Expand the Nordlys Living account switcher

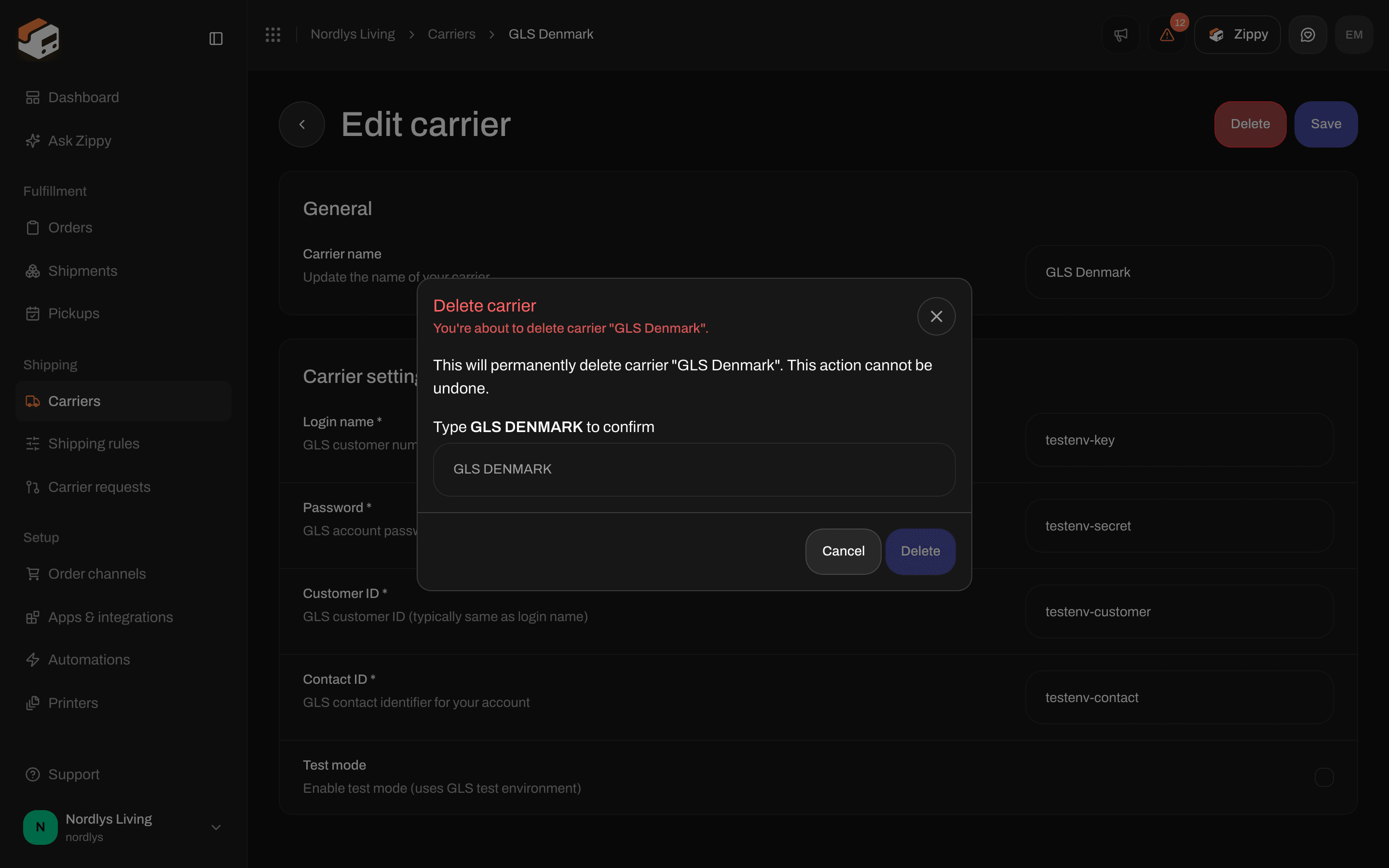[x=123, y=827]
